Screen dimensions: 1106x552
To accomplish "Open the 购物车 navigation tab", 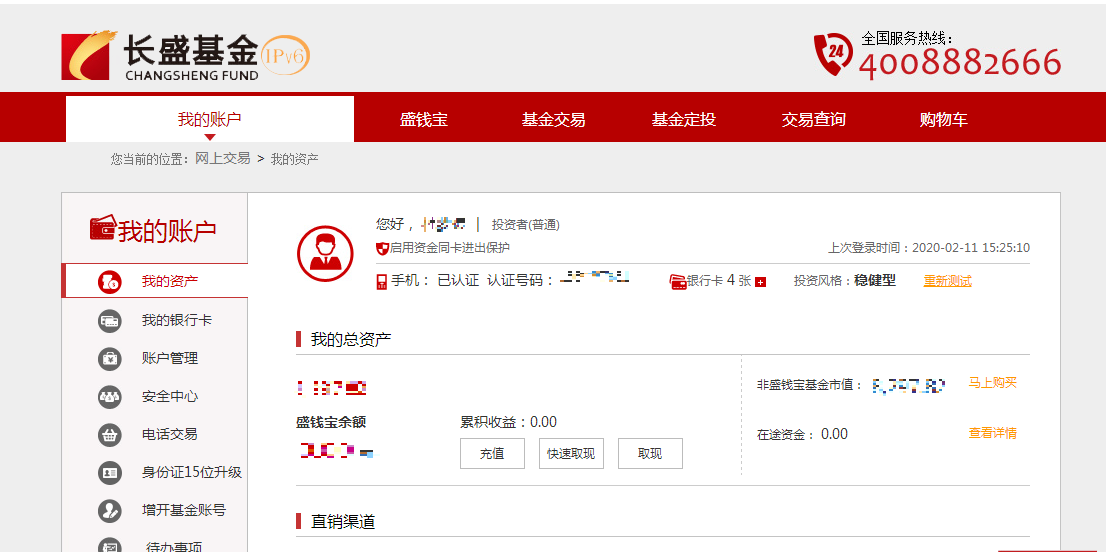I will [943, 120].
